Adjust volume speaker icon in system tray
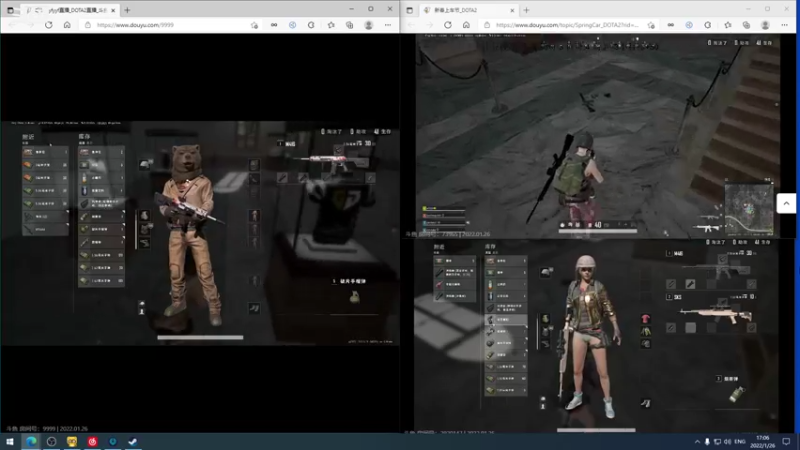The image size is (800, 450). pos(728,441)
